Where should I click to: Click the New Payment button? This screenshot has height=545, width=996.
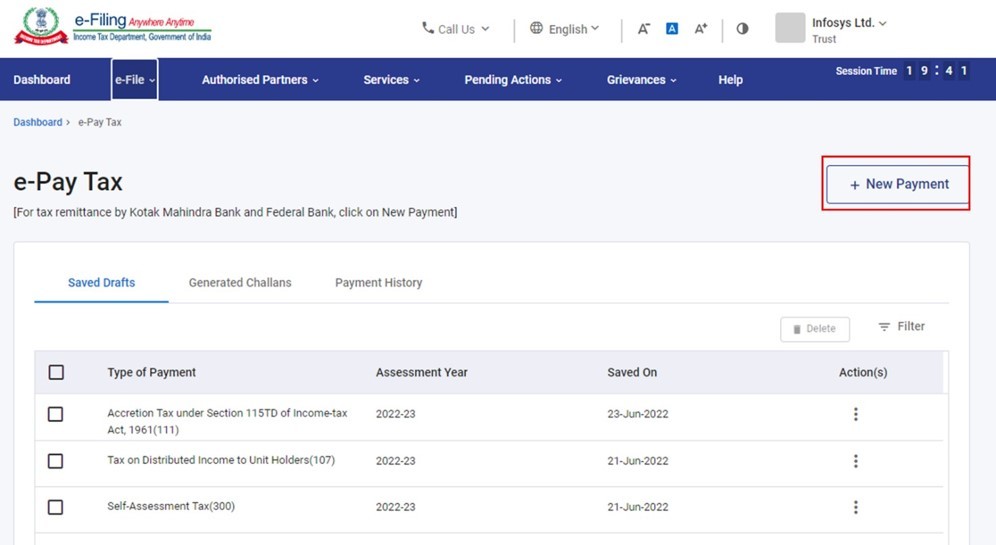coord(897,184)
